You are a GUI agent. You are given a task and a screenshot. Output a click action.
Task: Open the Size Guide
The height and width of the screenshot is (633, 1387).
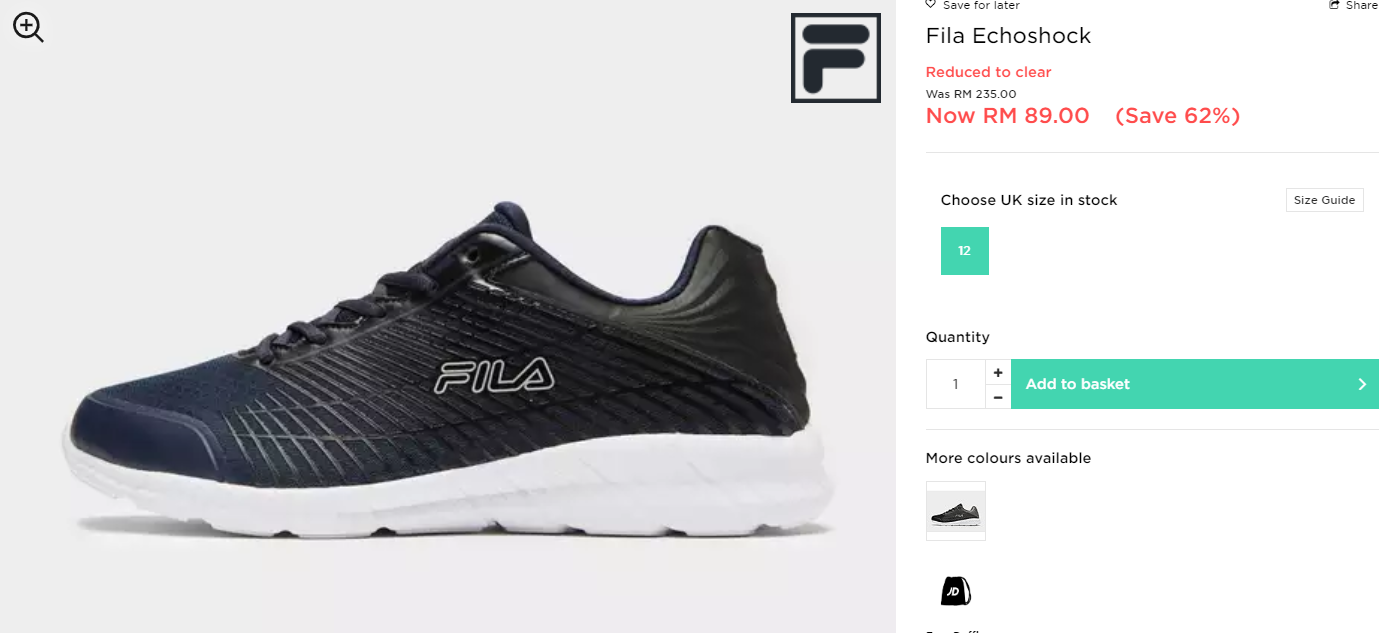(x=1324, y=200)
